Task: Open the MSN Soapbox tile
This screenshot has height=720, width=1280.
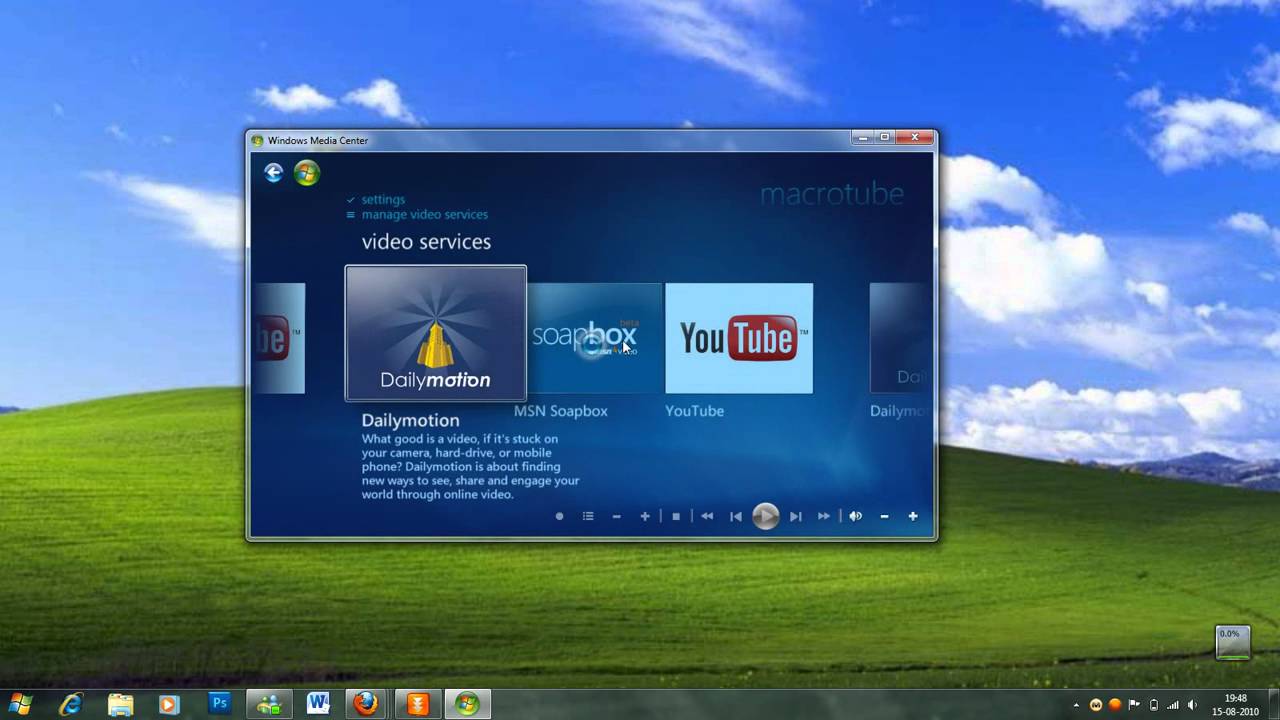Action: [x=594, y=338]
